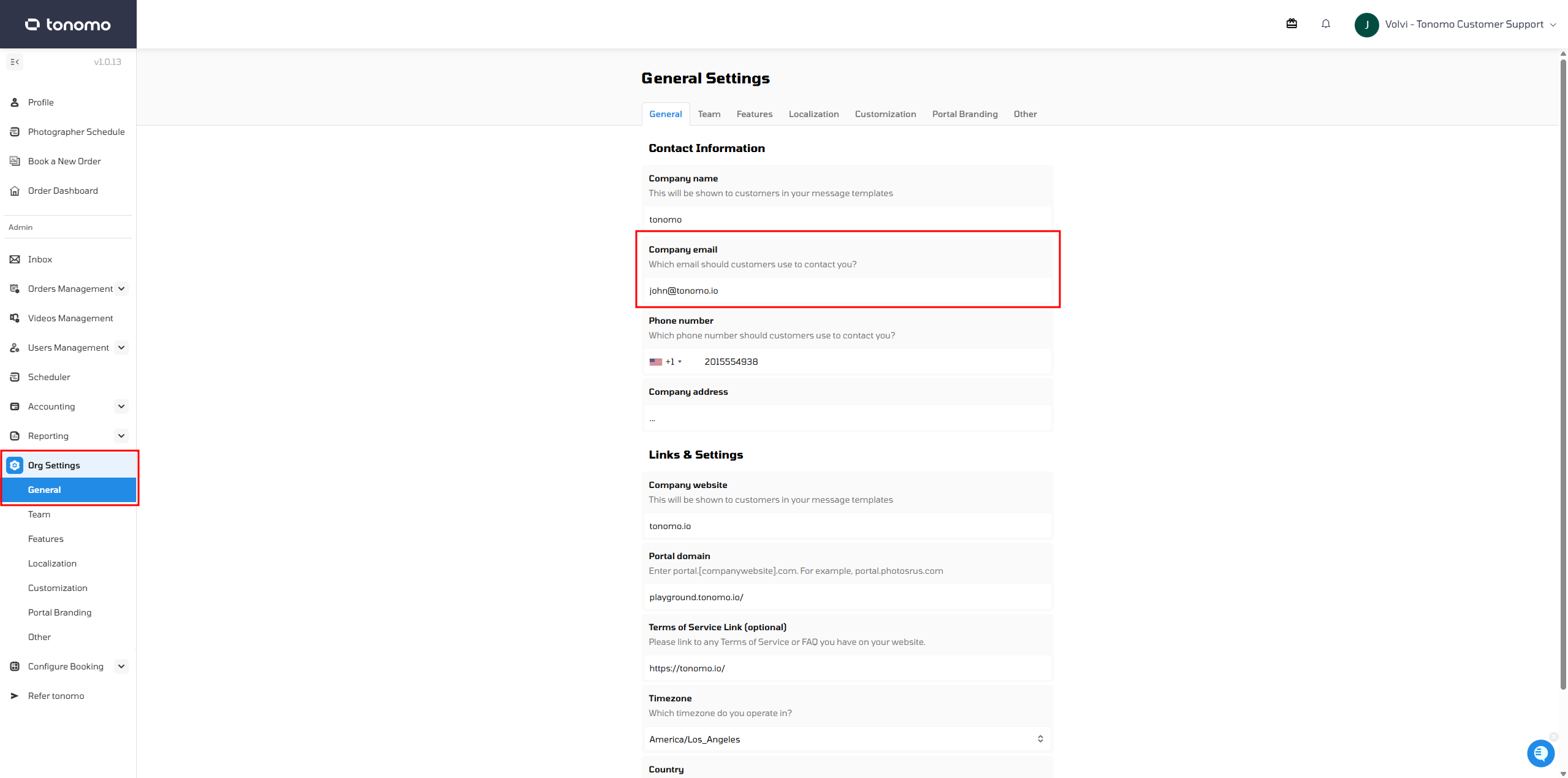Viewport: 1568px width, 778px height.
Task: Expand Users Management submenu
Action: click(x=121, y=348)
